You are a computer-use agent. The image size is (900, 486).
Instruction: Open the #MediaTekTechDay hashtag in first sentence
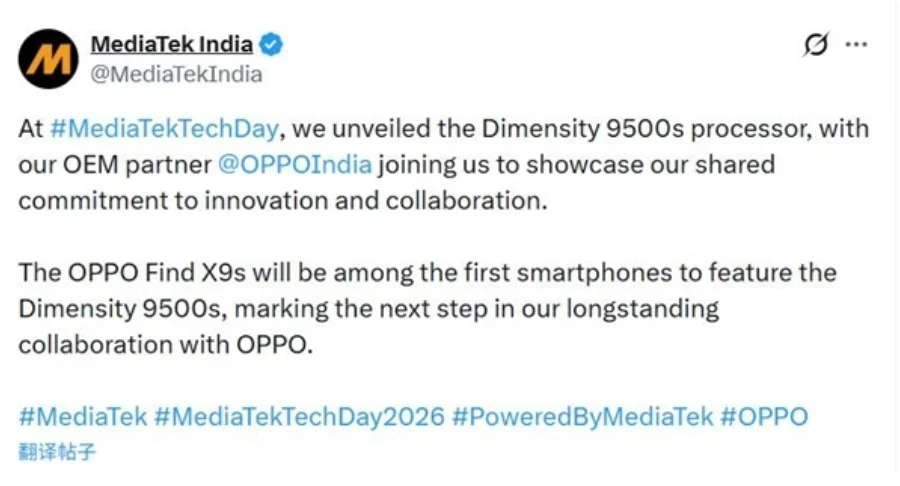[x=167, y=129]
